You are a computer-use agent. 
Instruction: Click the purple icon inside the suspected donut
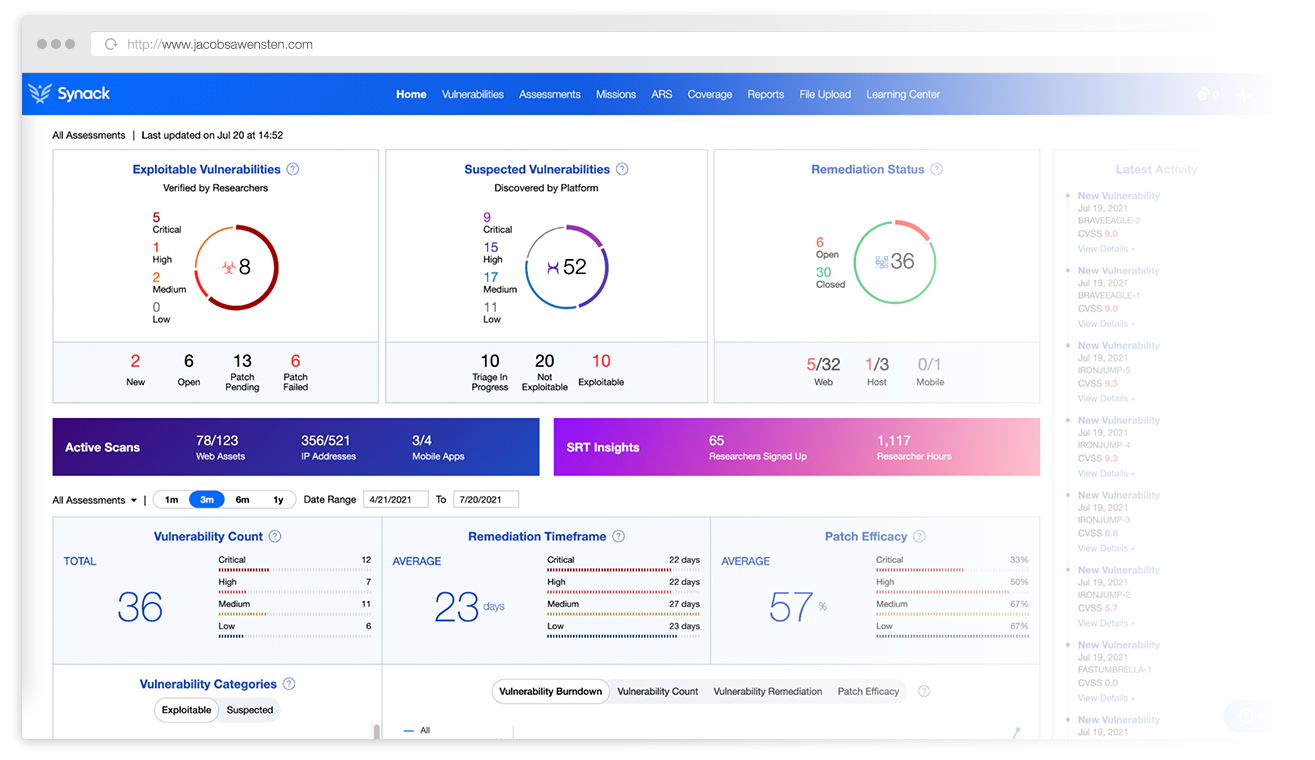[x=553, y=267]
